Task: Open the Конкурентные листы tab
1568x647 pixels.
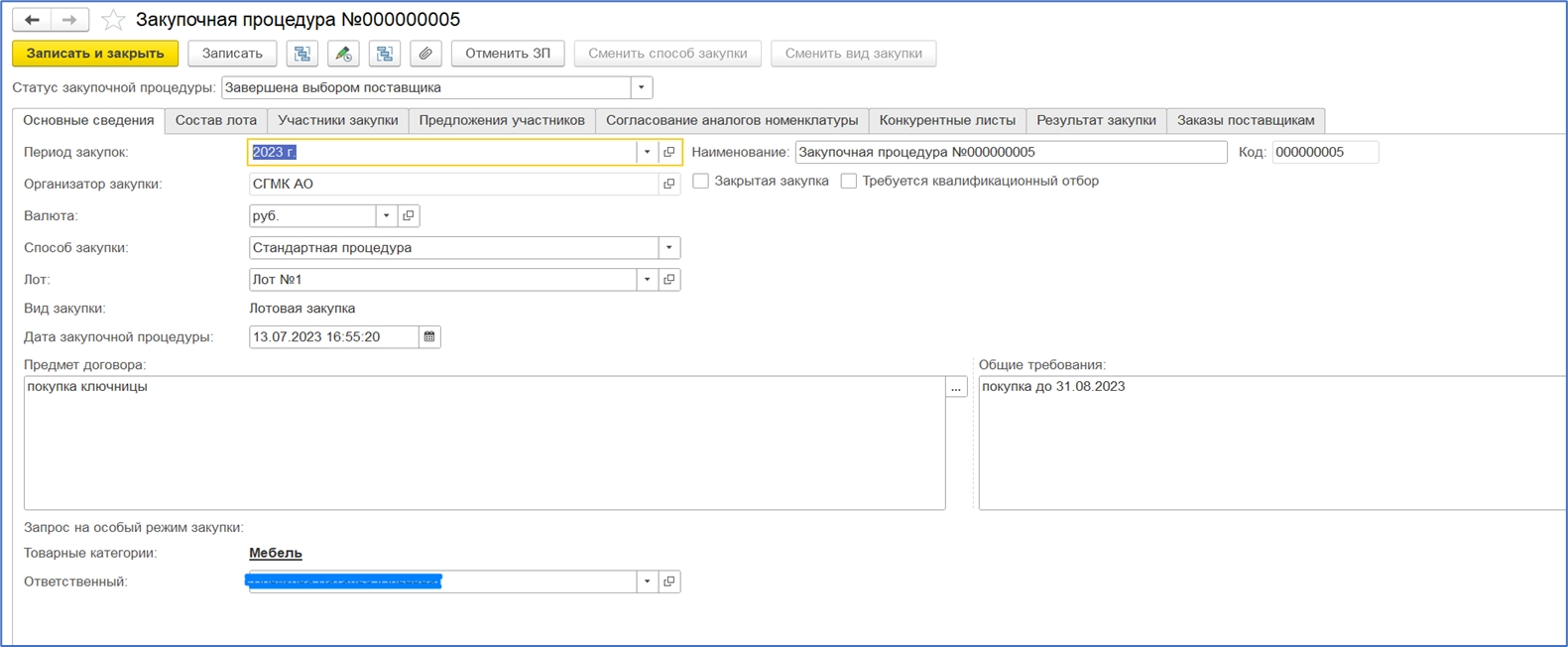Action: click(947, 121)
